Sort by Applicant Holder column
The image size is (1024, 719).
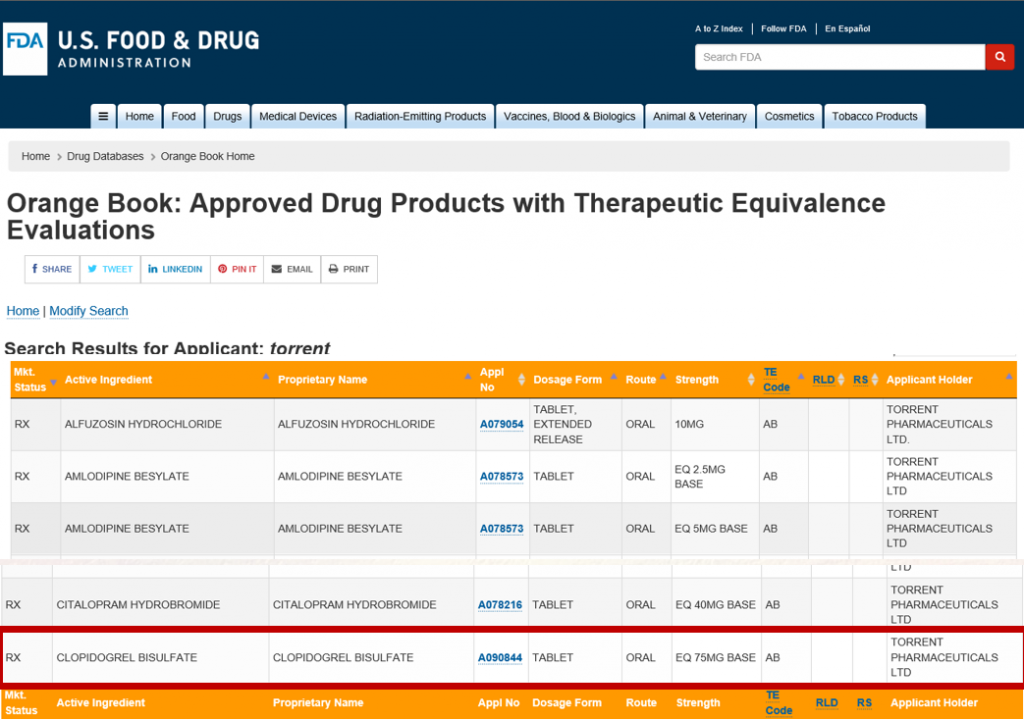949,379
